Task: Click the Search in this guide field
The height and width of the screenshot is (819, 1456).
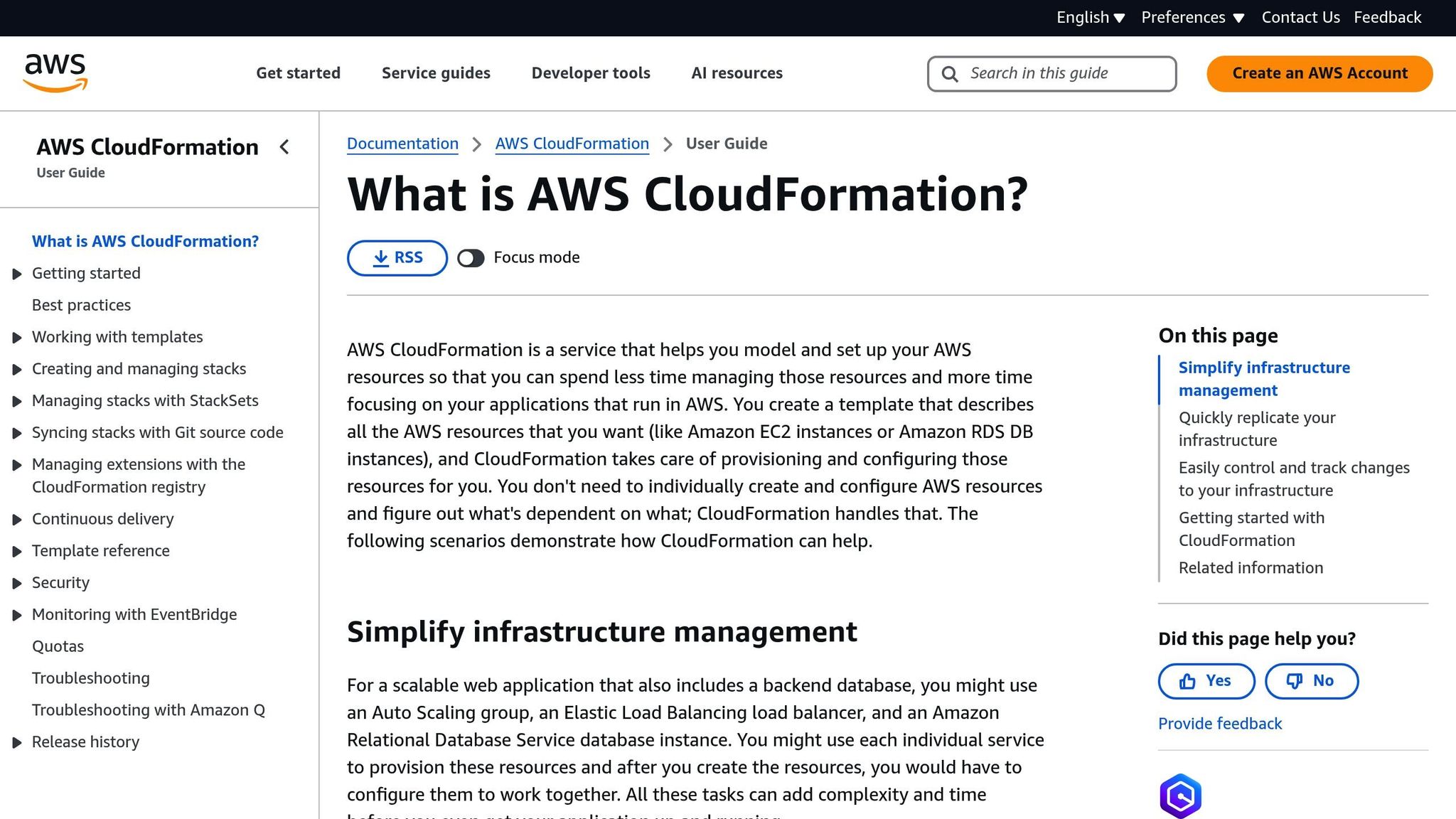Action: pos(1051,74)
